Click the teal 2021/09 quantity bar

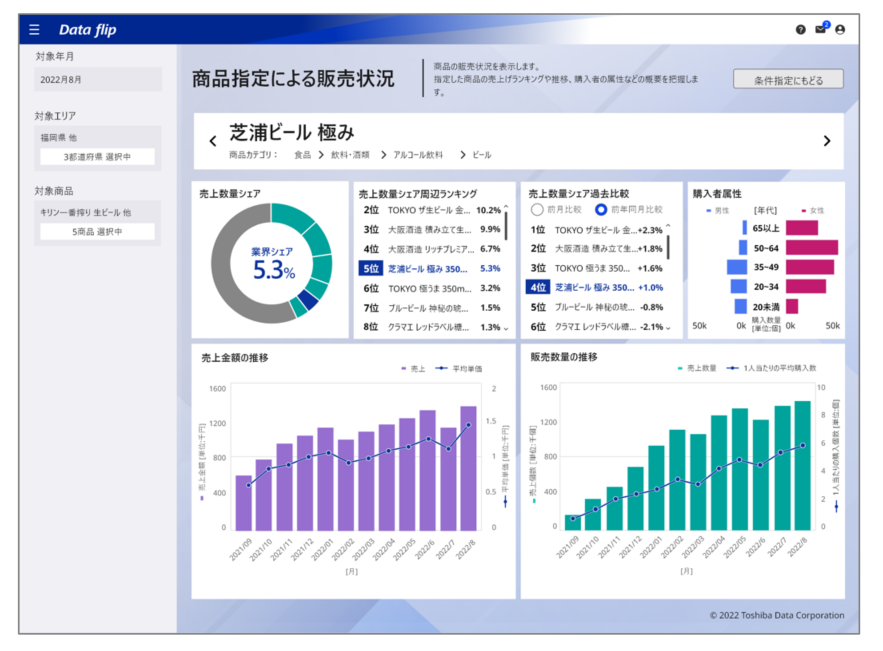click(x=573, y=523)
